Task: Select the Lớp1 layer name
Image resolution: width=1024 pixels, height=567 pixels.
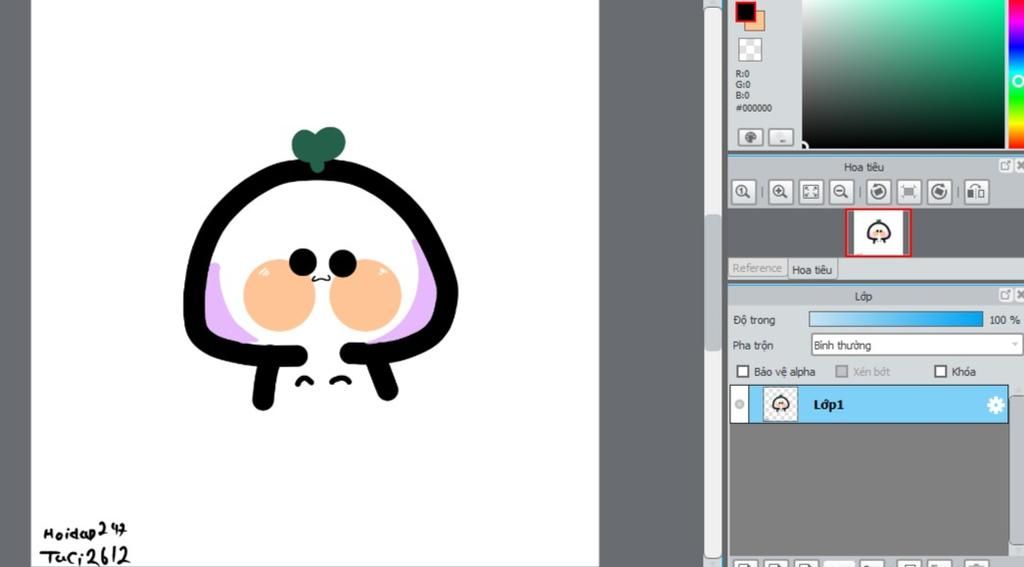Action: pyautogui.click(x=828, y=405)
